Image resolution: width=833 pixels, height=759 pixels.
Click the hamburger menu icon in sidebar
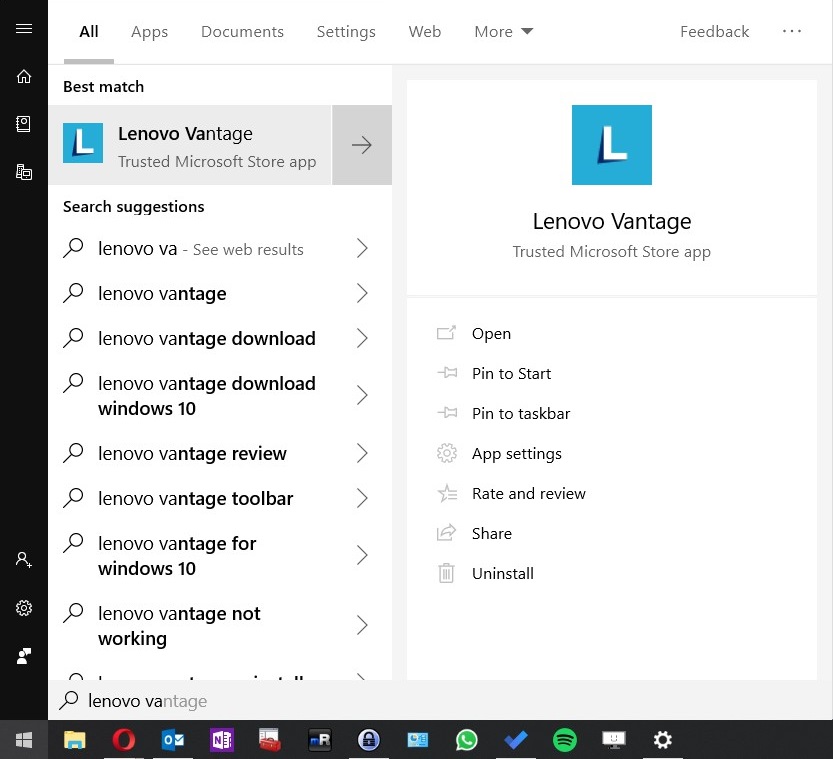[24, 29]
